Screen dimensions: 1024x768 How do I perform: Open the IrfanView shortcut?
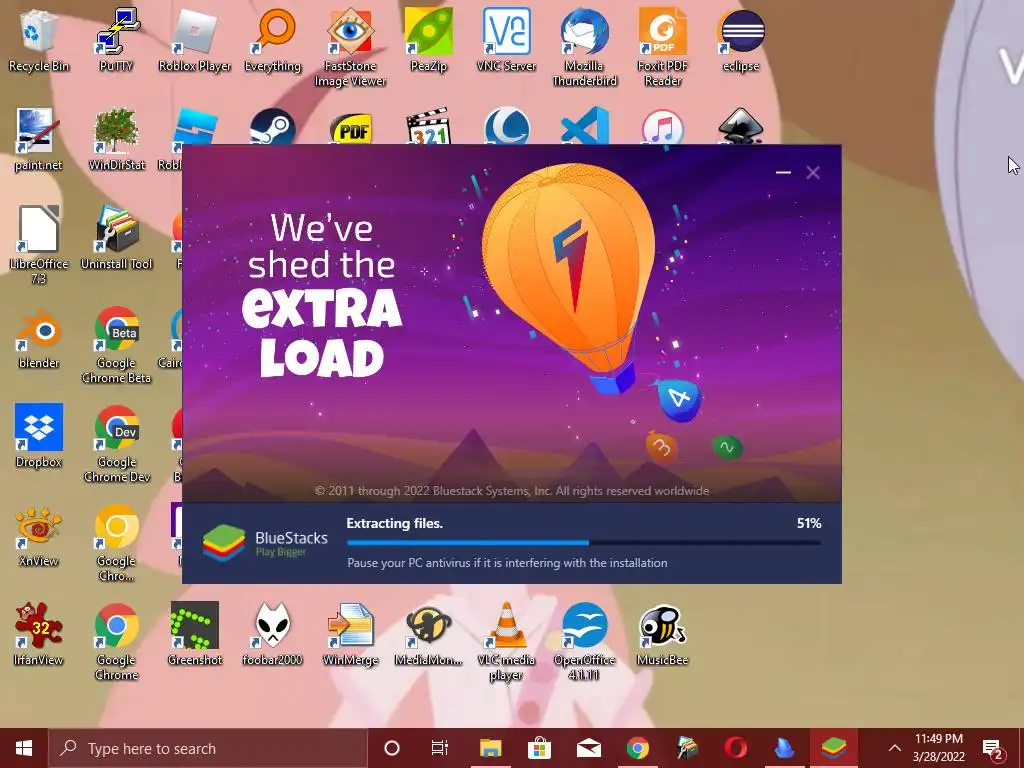click(x=39, y=634)
